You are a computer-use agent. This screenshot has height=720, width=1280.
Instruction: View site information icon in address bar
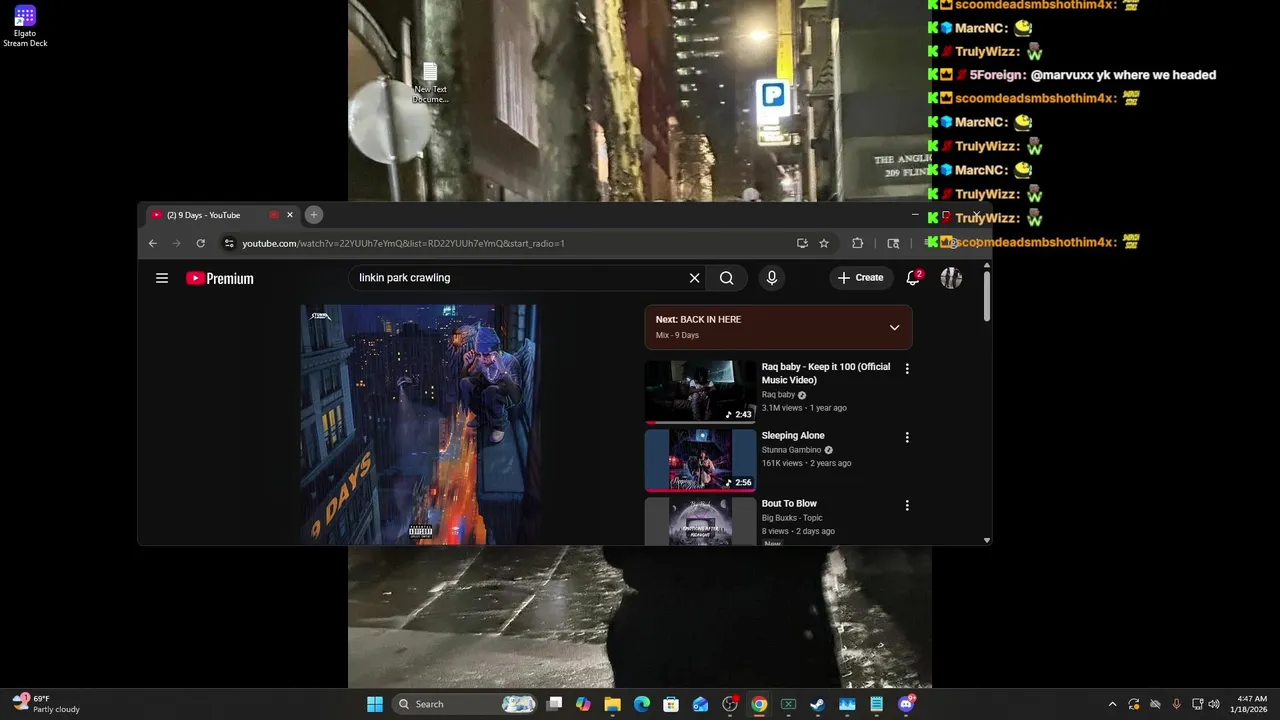(229, 243)
